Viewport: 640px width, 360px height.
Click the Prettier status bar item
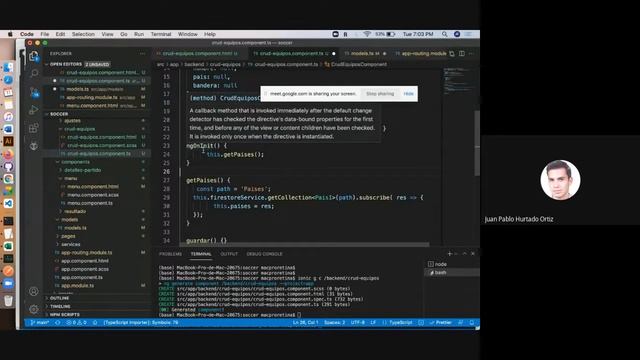pyautogui.click(x=440, y=322)
